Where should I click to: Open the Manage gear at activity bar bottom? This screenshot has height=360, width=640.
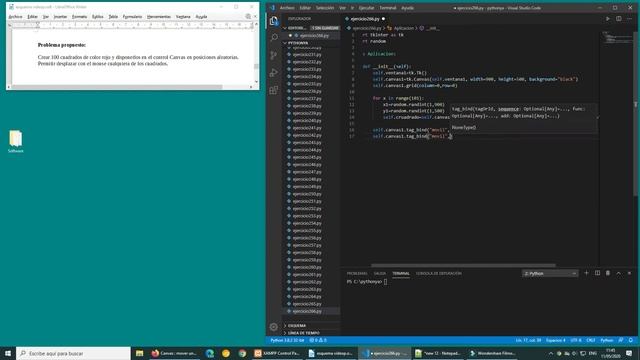(274, 327)
